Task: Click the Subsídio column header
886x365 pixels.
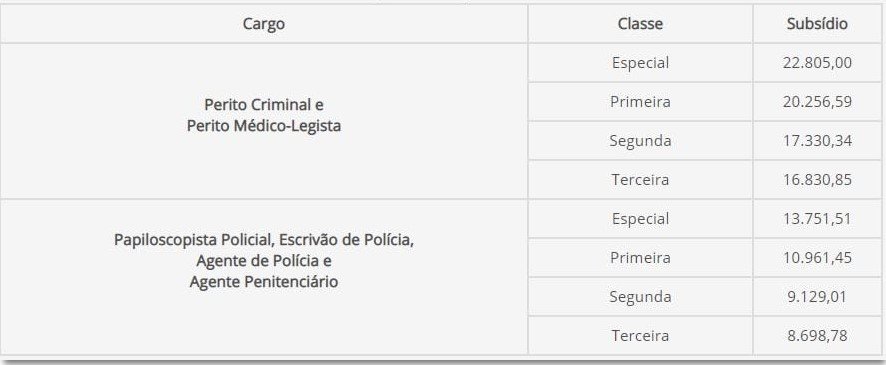Action: (x=817, y=24)
